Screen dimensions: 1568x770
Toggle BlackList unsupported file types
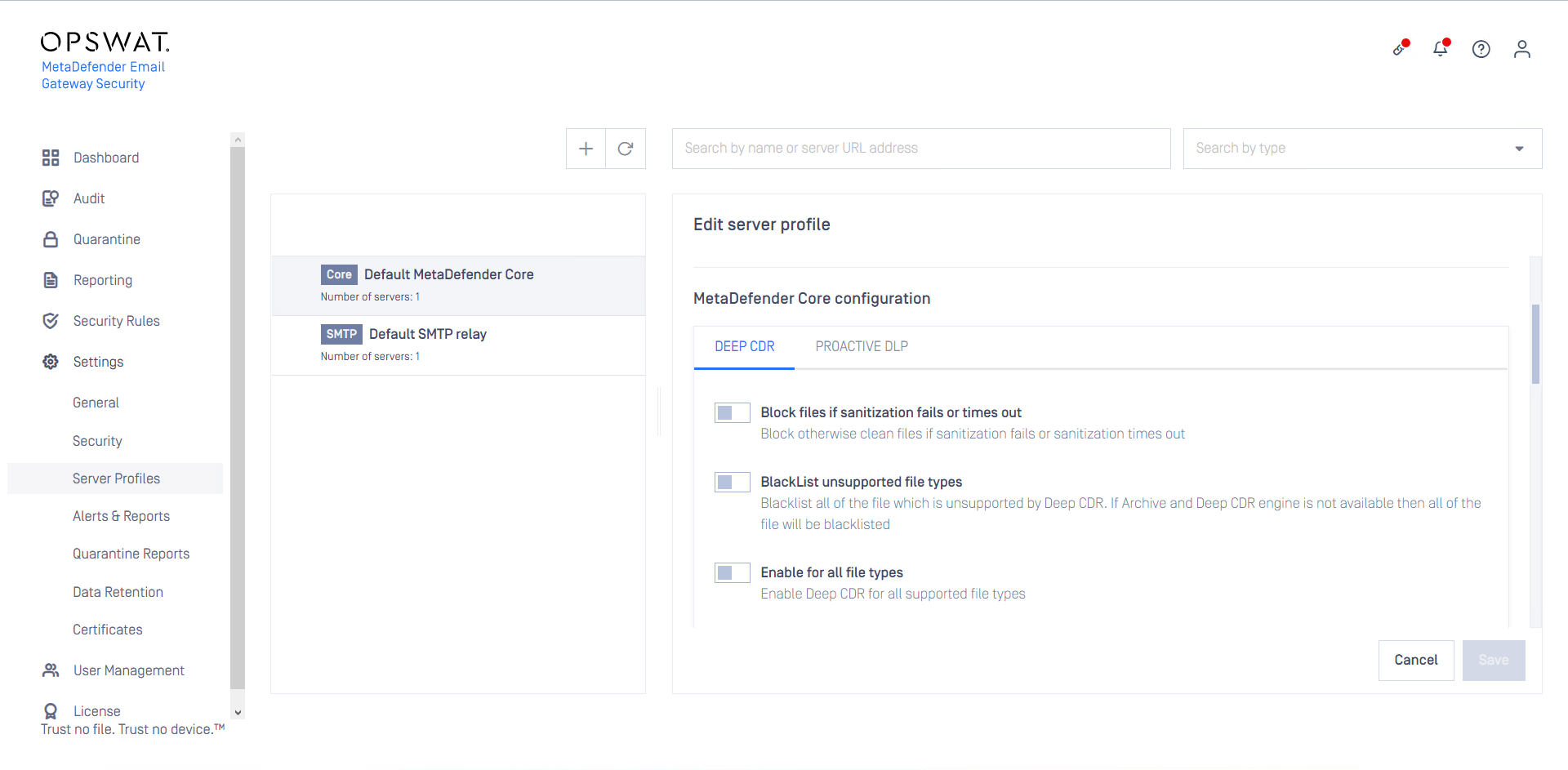pos(733,483)
